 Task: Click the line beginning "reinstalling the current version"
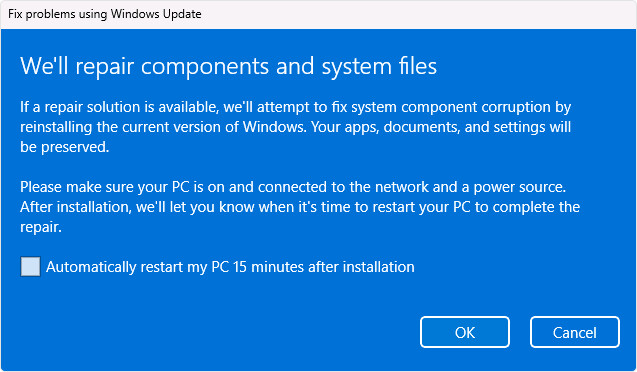(296, 127)
